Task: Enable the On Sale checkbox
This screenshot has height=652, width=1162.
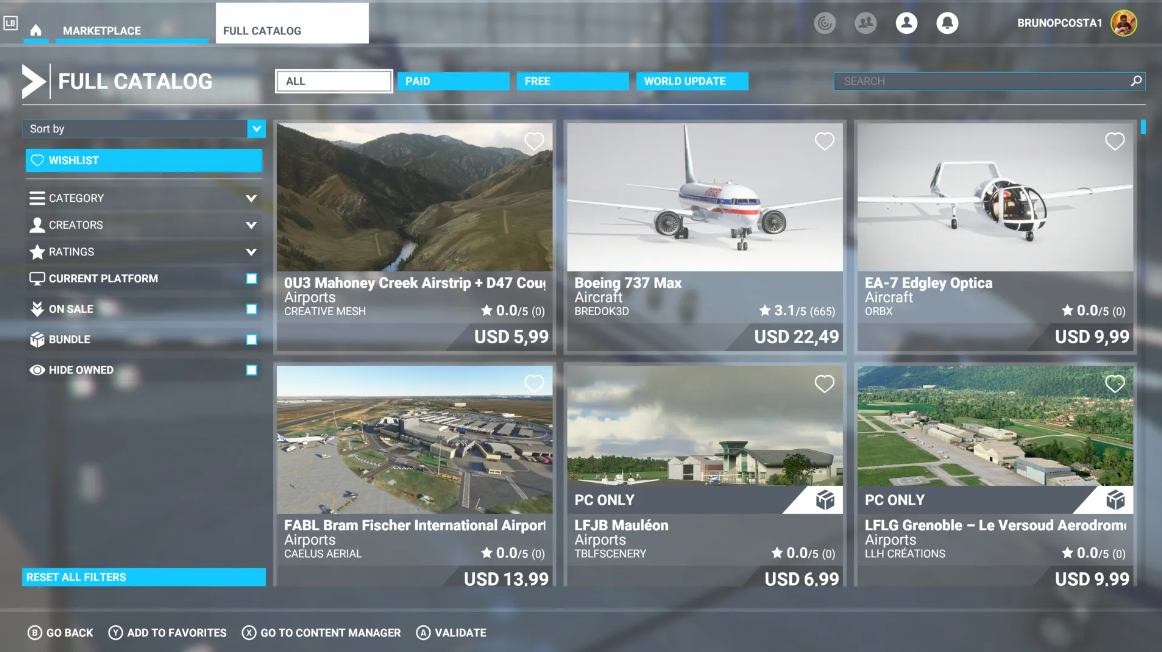Action: coord(251,309)
